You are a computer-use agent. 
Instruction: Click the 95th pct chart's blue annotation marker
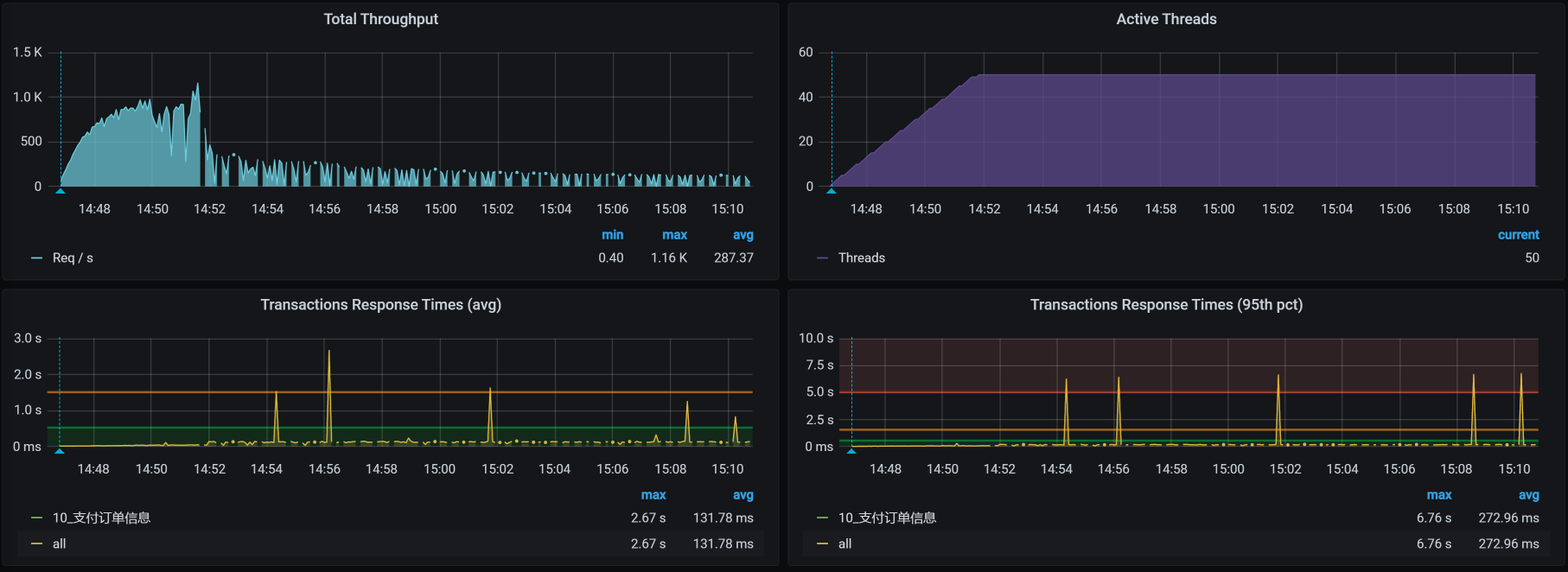coord(851,450)
